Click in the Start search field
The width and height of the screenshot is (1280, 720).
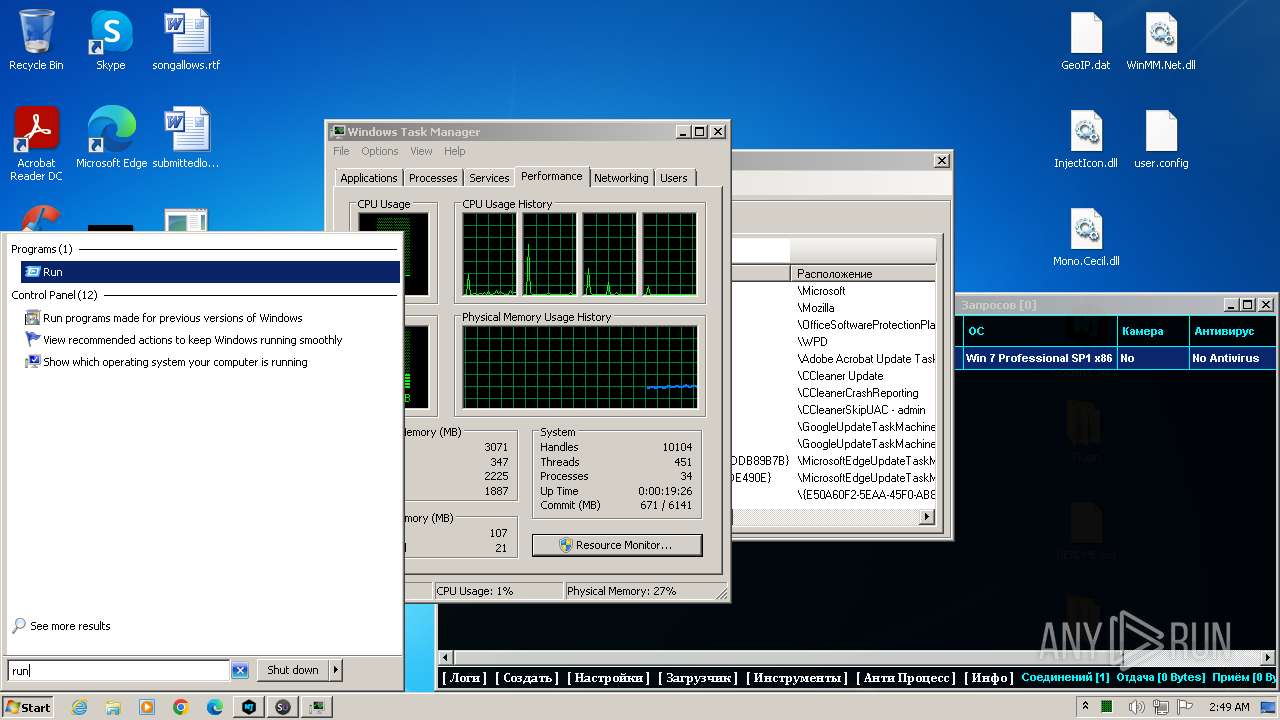[118, 670]
